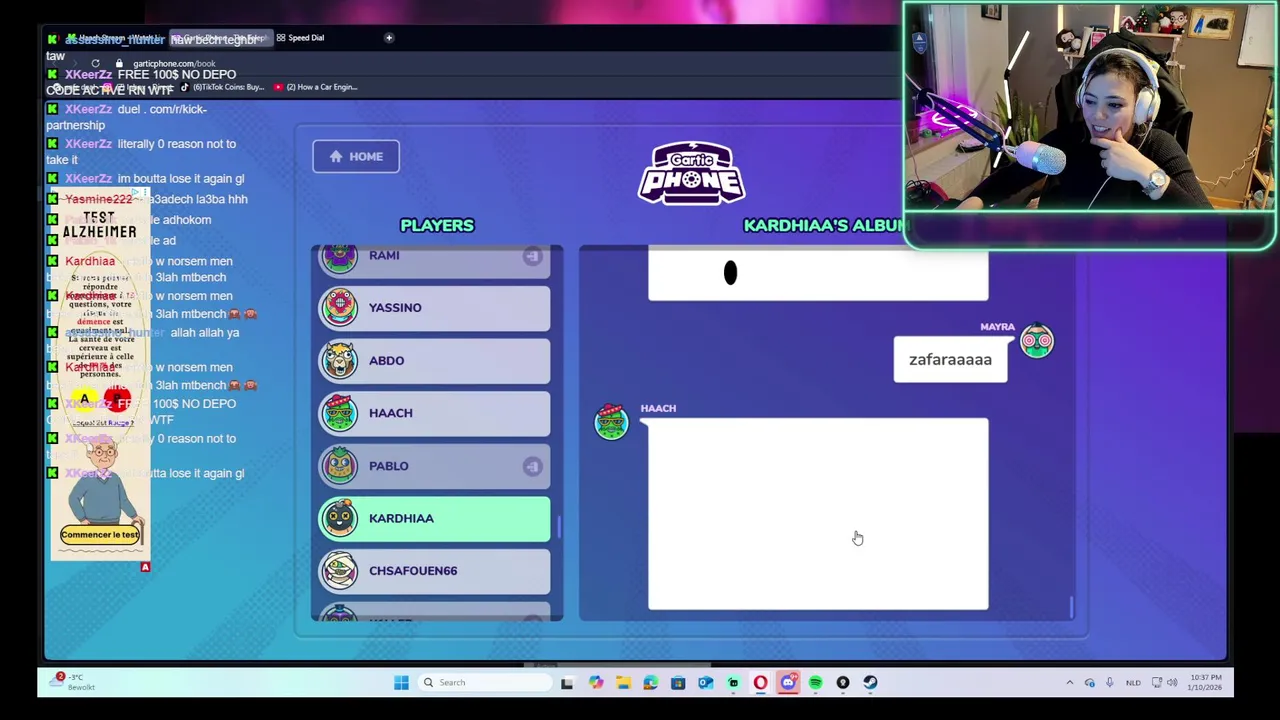The height and width of the screenshot is (720, 1280).
Task: Click the Commencer le test ad button
Action: tap(100, 535)
